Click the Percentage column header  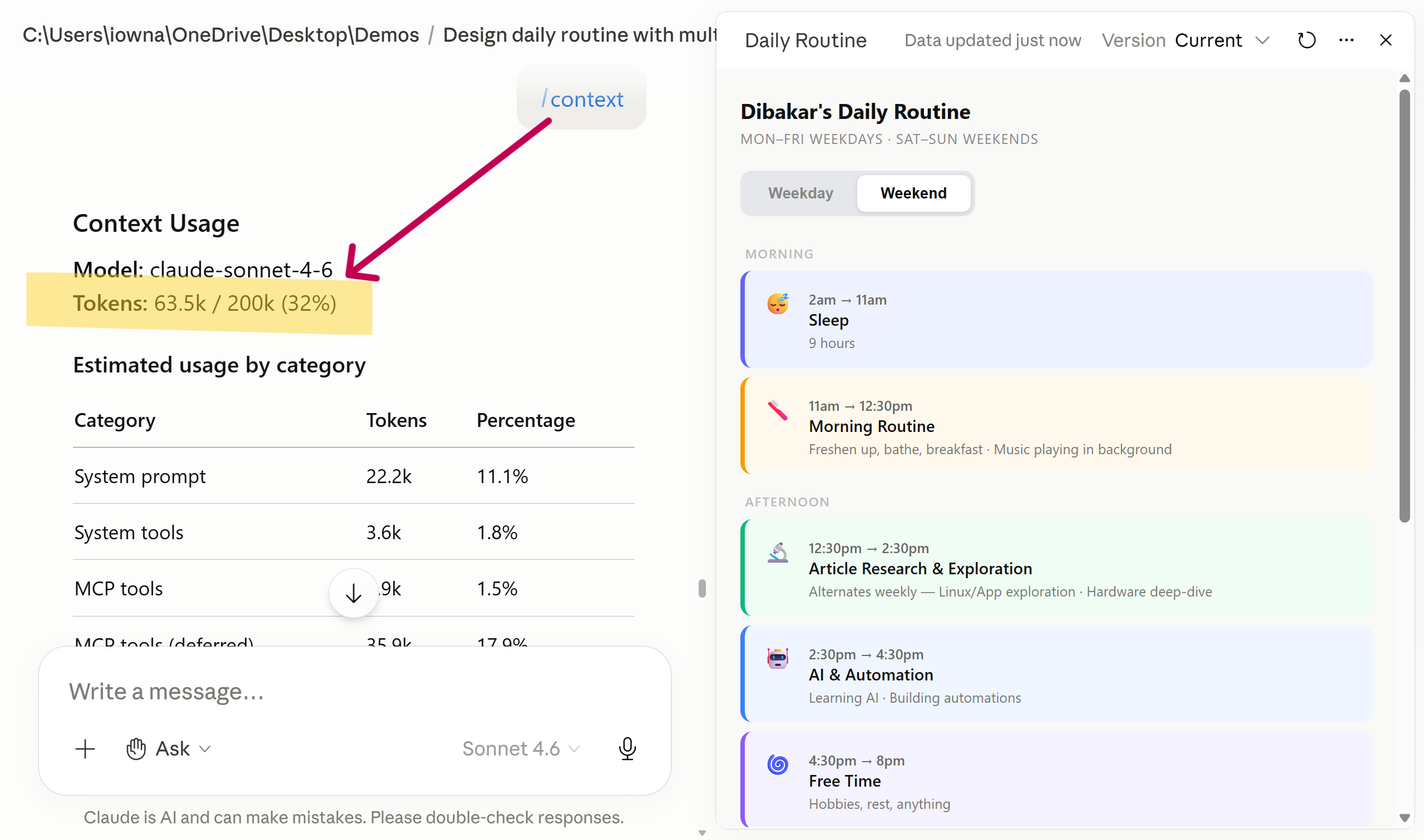pos(526,420)
